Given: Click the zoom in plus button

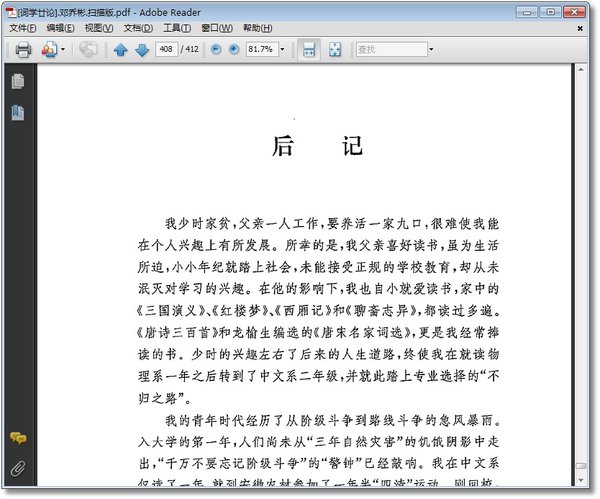Looking at the screenshot, I should coord(234,49).
